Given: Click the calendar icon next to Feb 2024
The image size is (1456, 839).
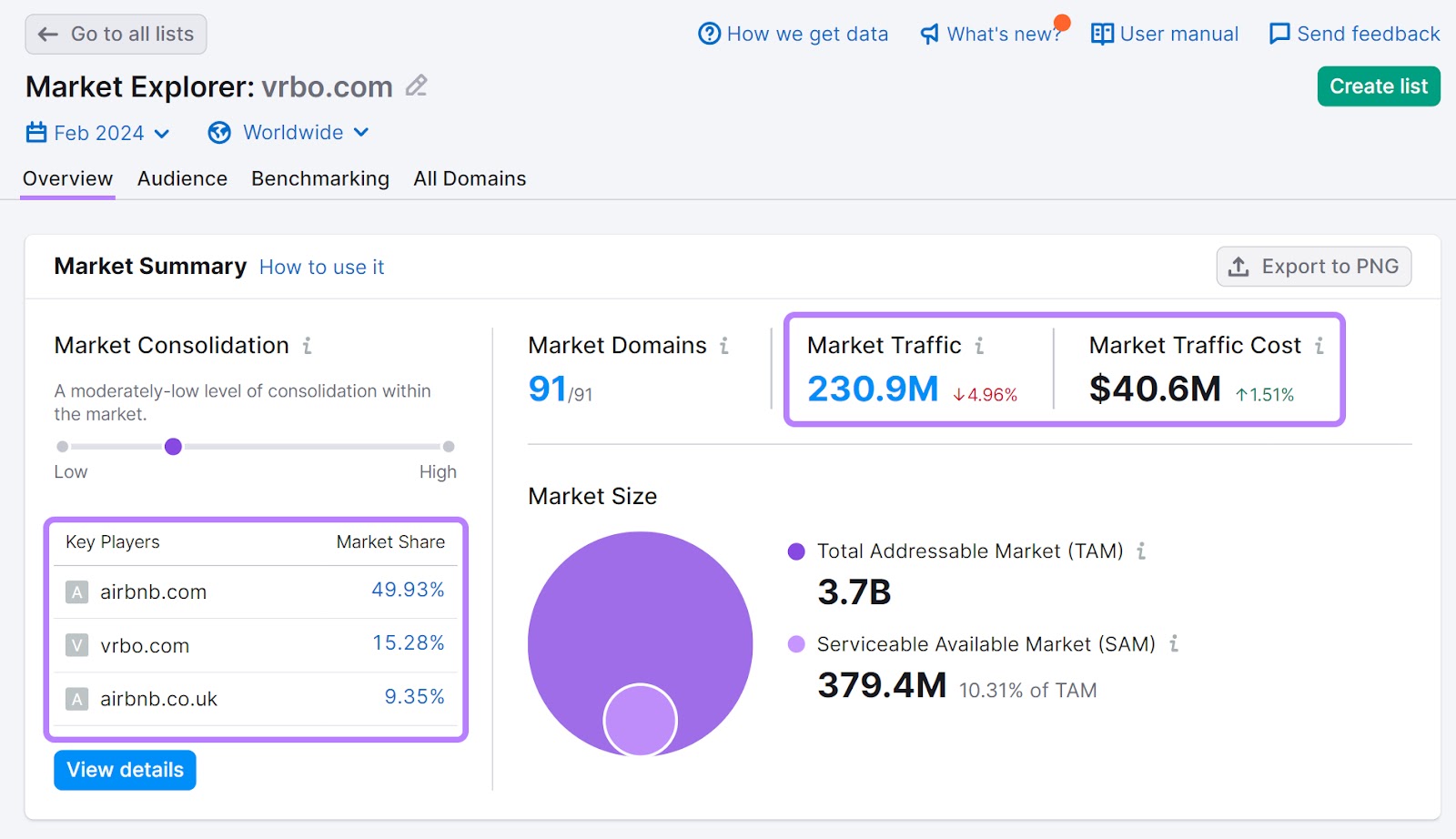Looking at the screenshot, I should pyautogui.click(x=36, y=133).
